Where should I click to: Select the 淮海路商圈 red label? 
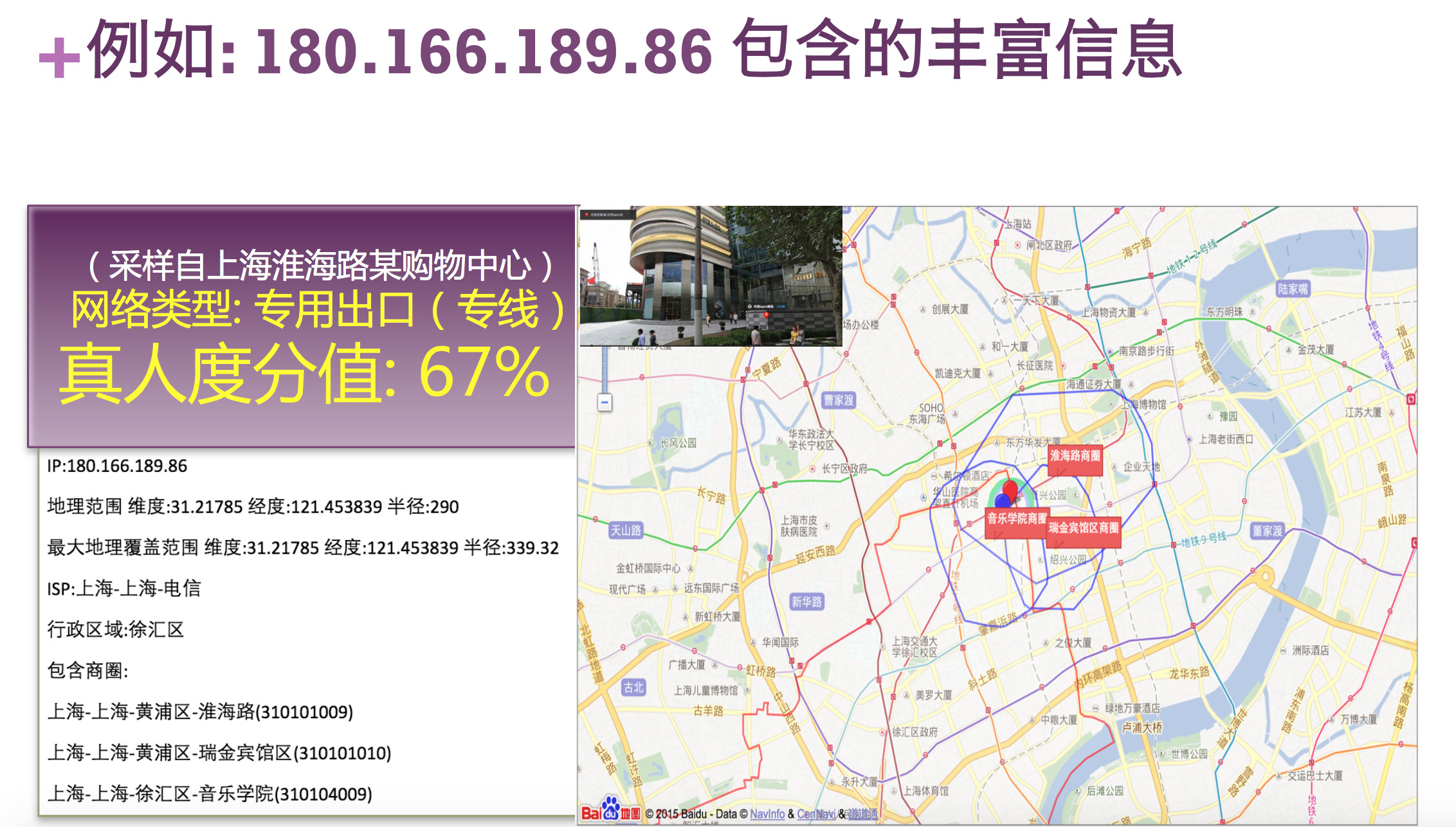[1075, 457]
